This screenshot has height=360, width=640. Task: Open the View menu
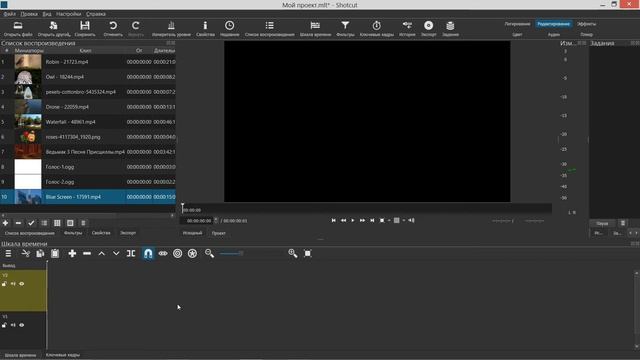(47, 14)
